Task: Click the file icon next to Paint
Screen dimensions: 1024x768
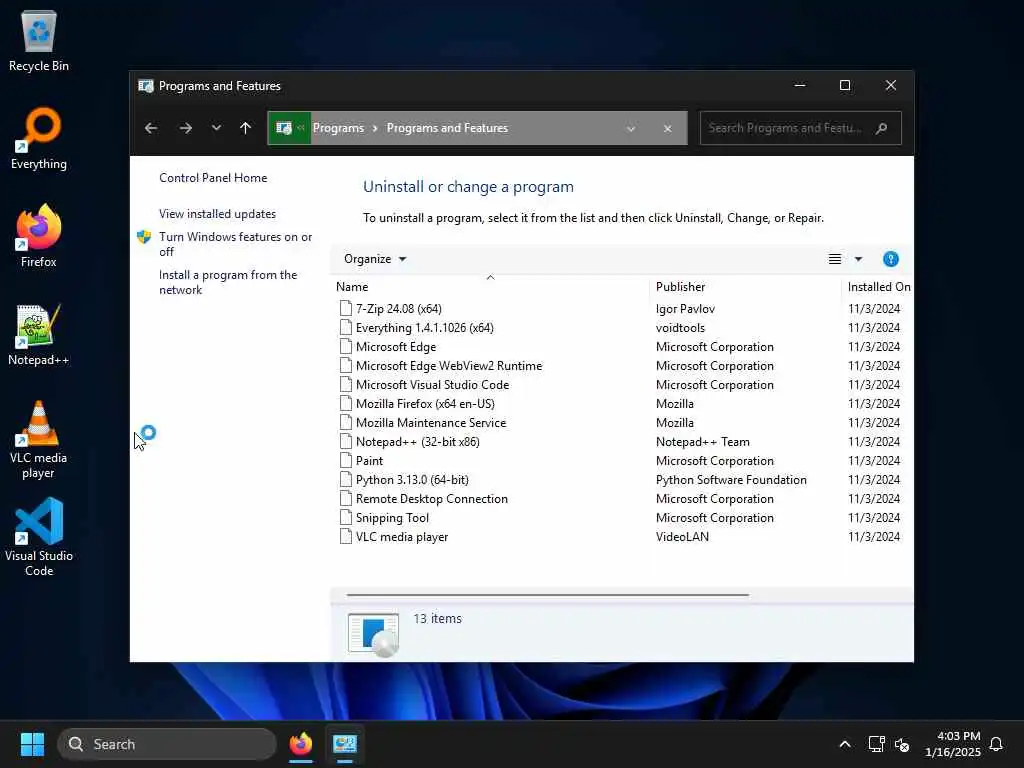Action: point(345,460)
